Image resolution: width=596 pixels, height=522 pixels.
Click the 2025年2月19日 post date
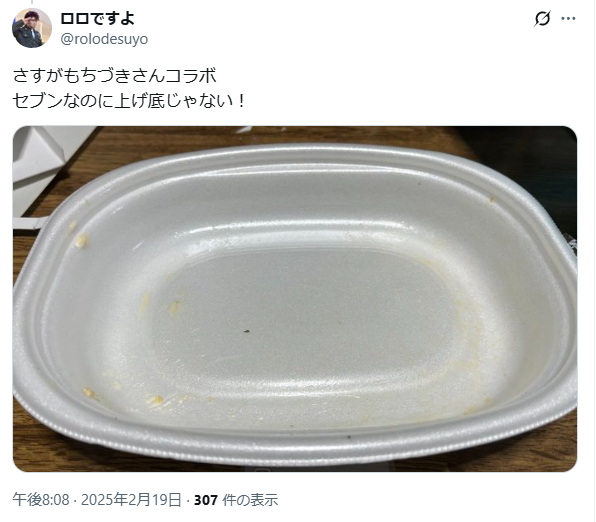tap(131, 500)
